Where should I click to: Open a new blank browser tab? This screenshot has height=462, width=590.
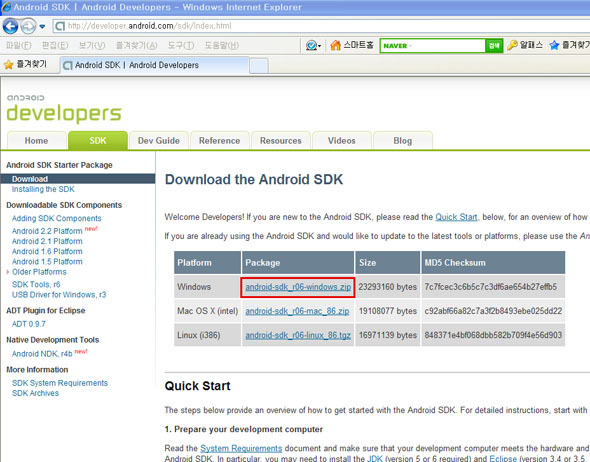point(259,65)
